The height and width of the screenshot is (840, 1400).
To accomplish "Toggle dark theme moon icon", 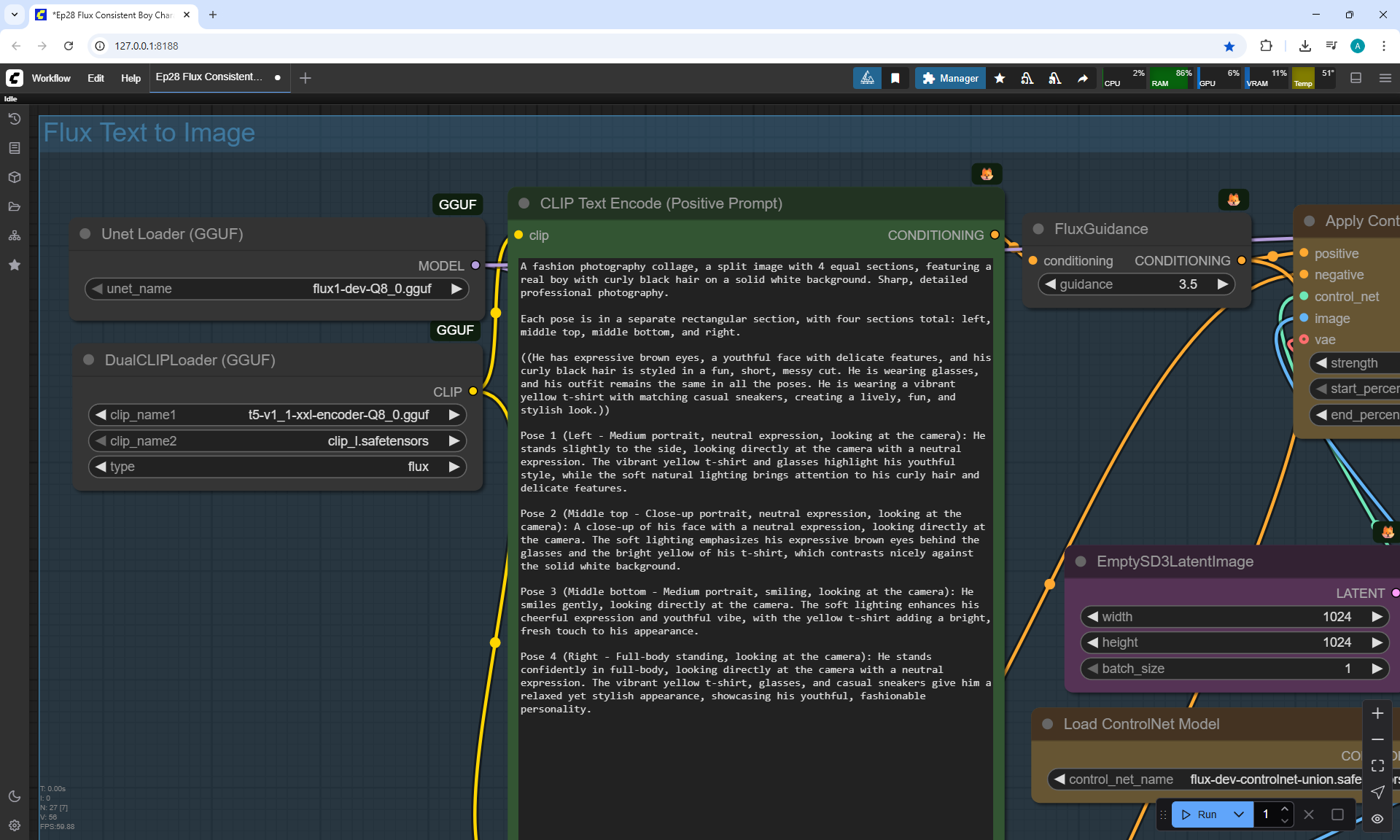I will [x=15, y=796].
